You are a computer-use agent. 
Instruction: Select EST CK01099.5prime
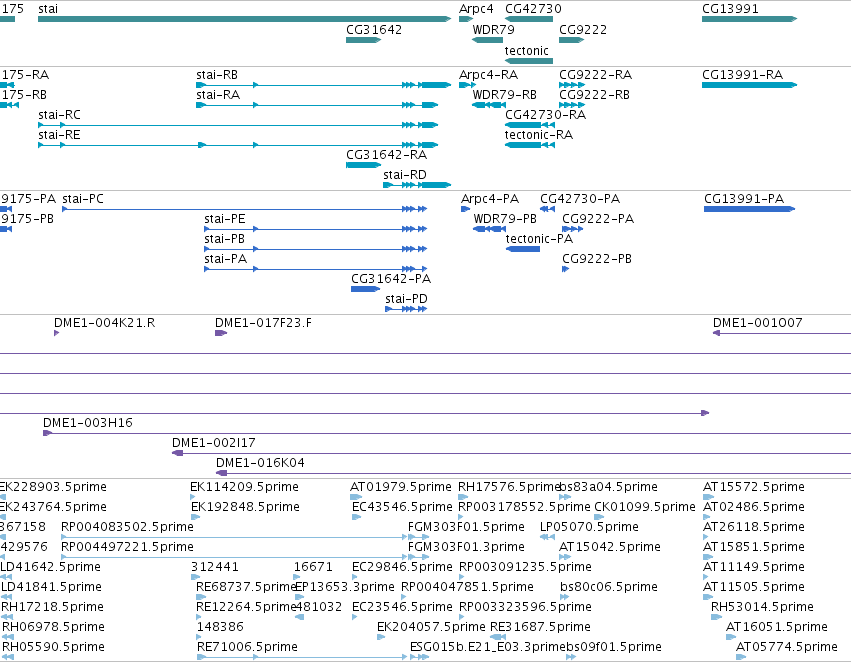tap(599, 517)
